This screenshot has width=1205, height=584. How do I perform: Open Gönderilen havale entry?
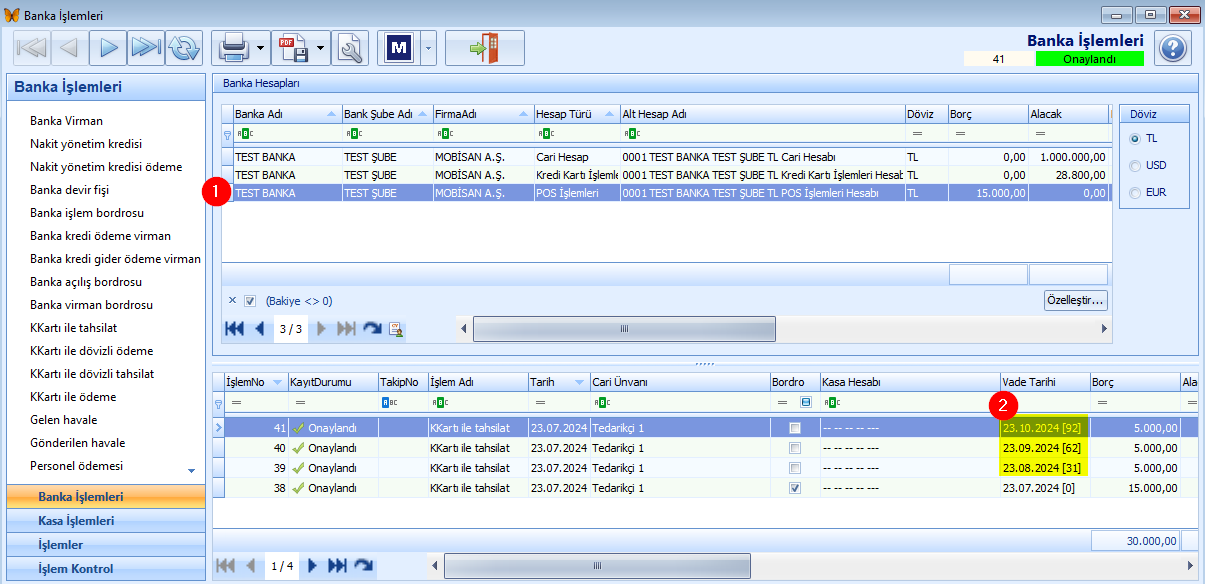(x=77, y=443)
